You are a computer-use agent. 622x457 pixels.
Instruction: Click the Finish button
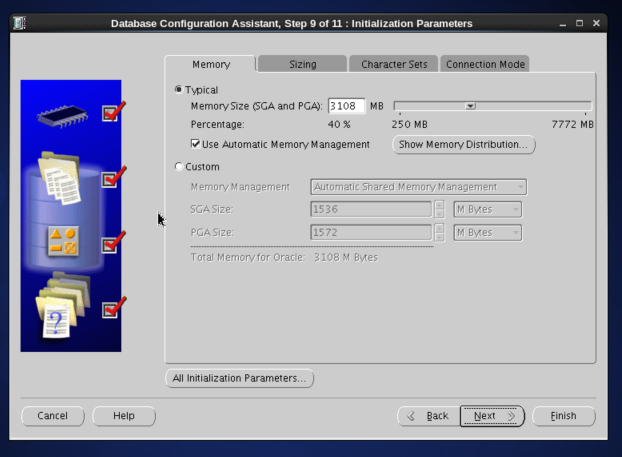[563, 416]
